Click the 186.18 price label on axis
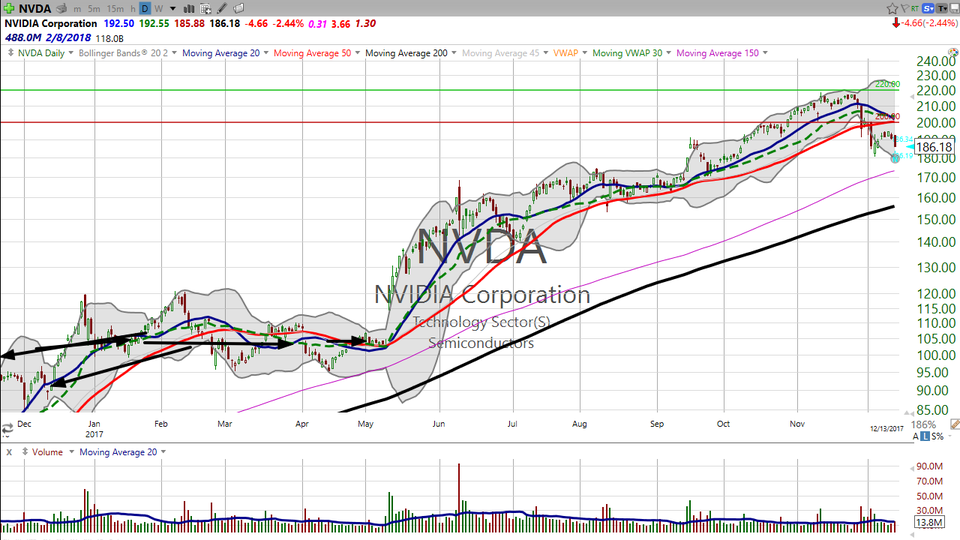The image size is (960, 540). (934, 147)
